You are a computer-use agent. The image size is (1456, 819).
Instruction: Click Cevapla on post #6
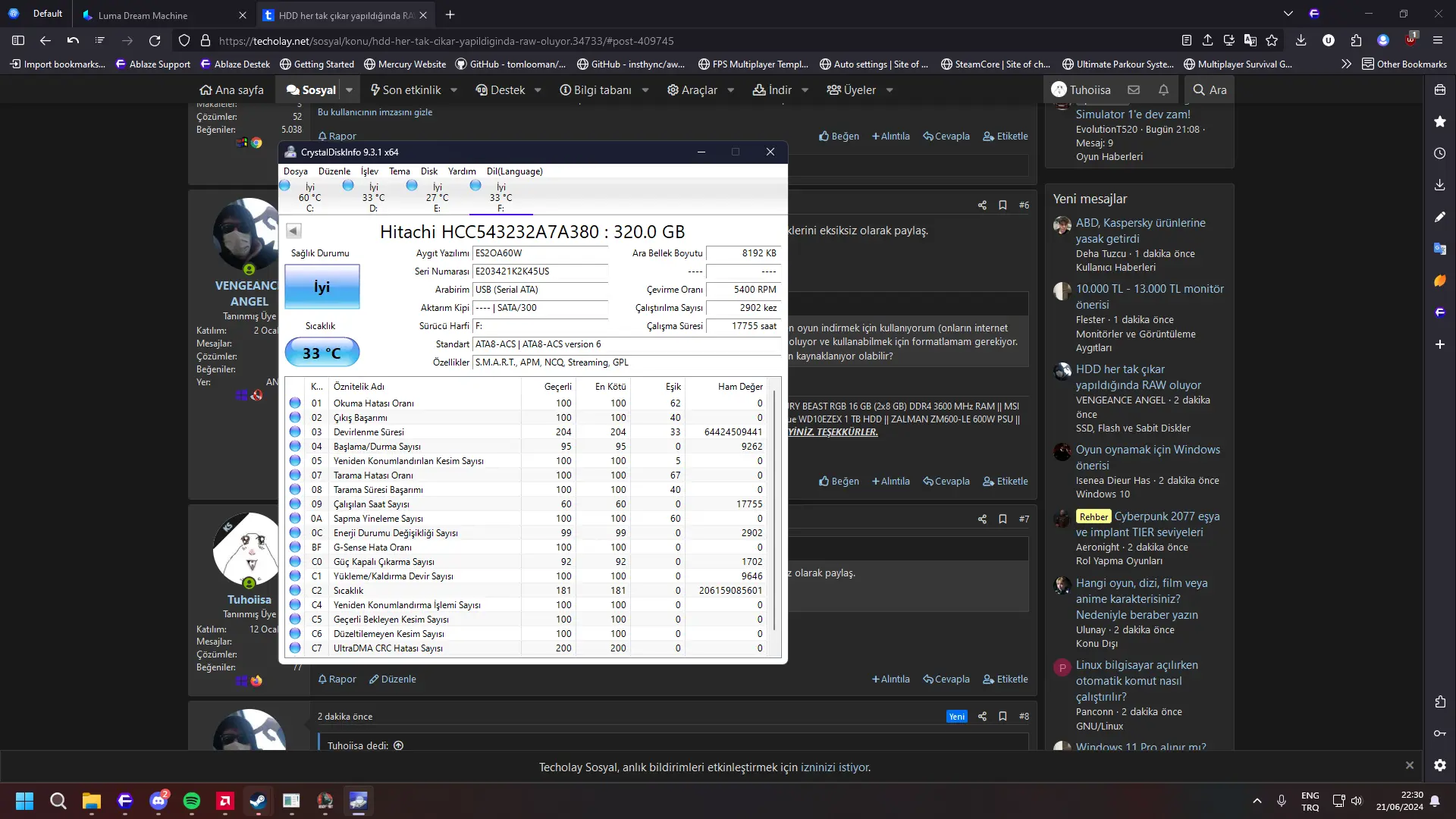click(946, 482)
